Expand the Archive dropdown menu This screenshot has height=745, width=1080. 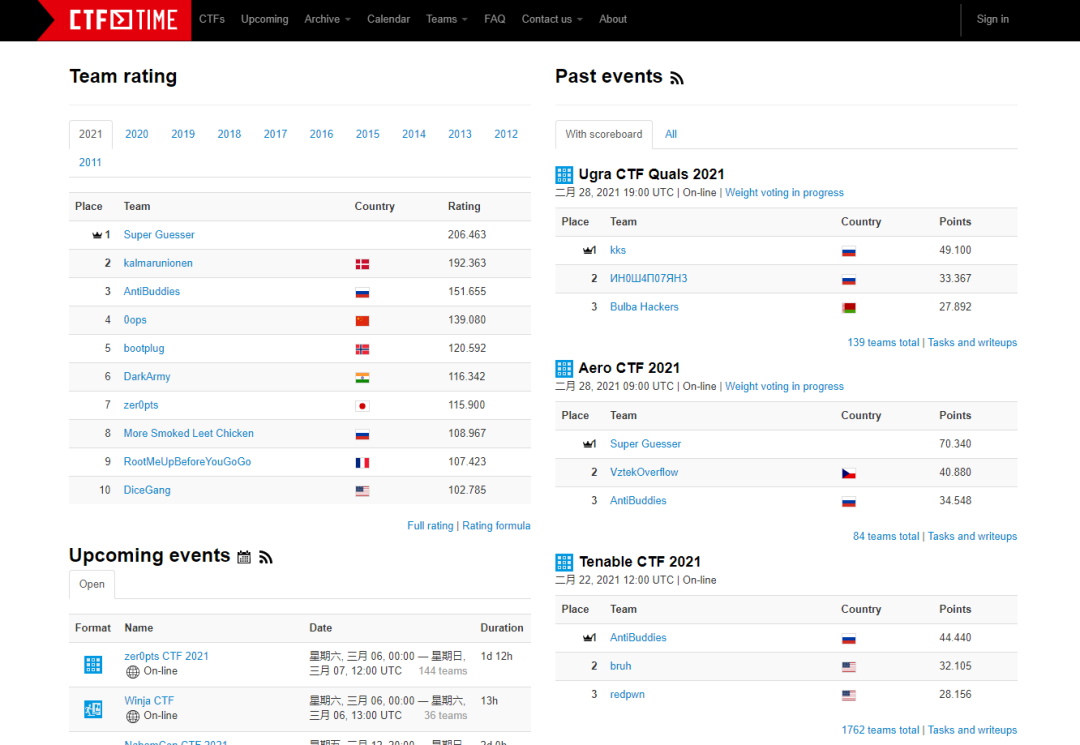(327, 19)
